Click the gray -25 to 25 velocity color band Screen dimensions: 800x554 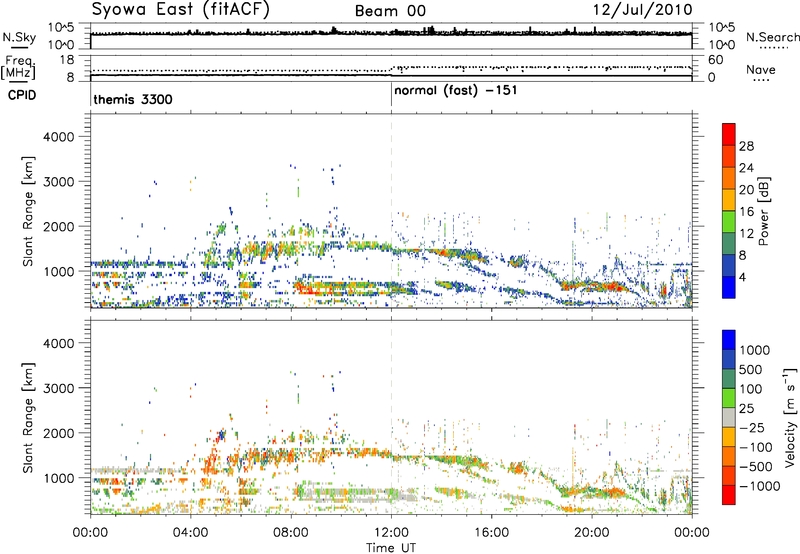pyautogui.click(x=729, y=417)
